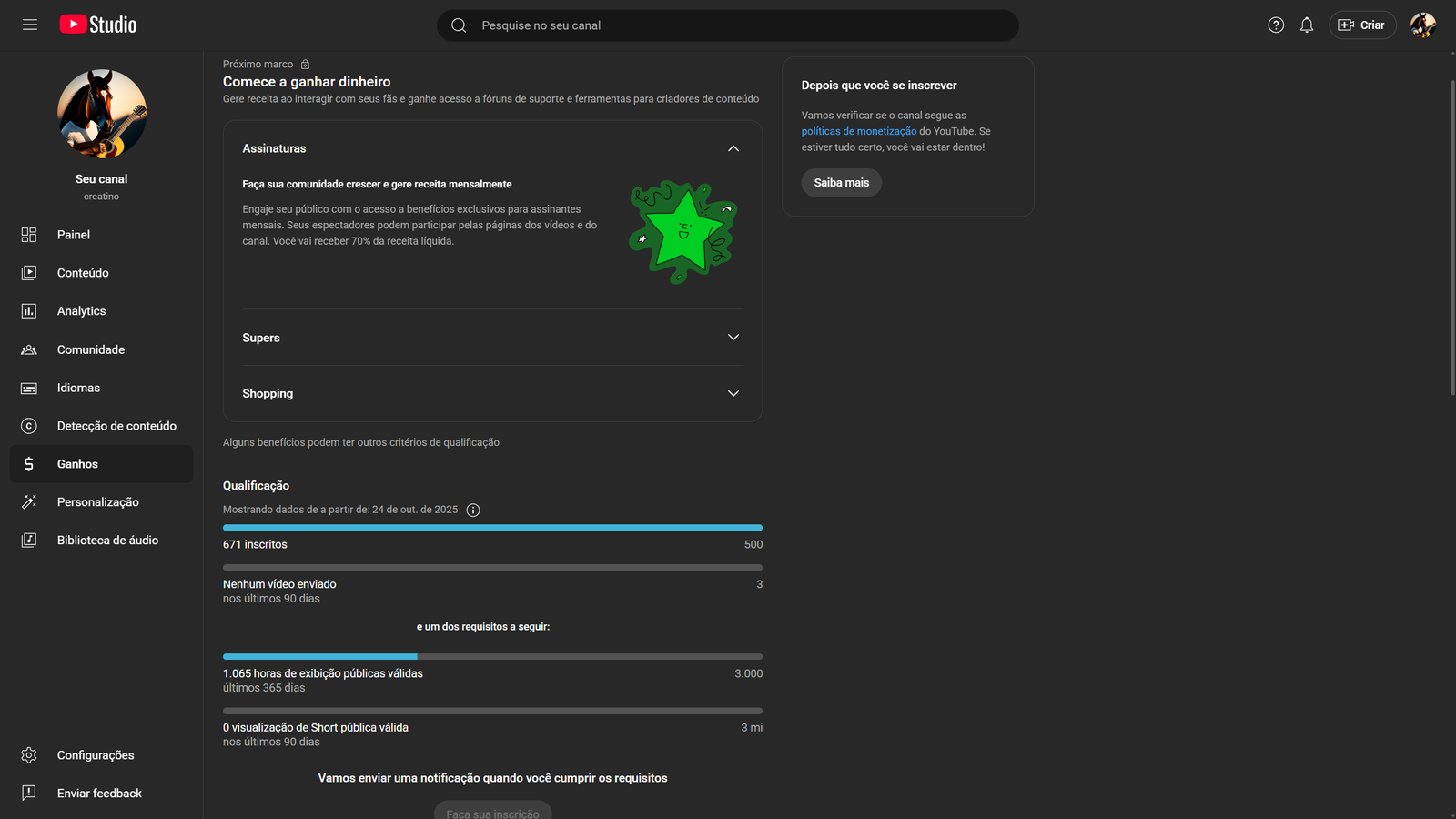
Task: Expand the Shopping section
Action: tap(733, 394)
